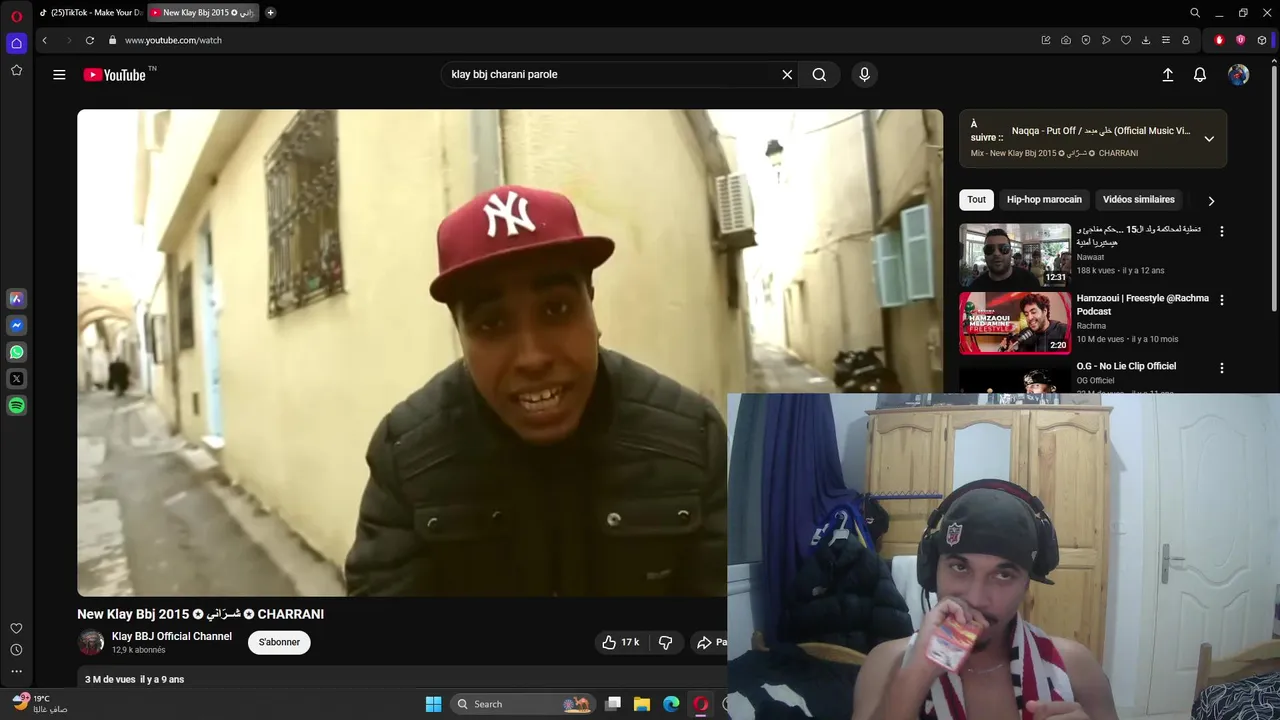Screen dimensions: 1280x720
Task: Open Spotify in Opera sidebar
Action: 16,406
